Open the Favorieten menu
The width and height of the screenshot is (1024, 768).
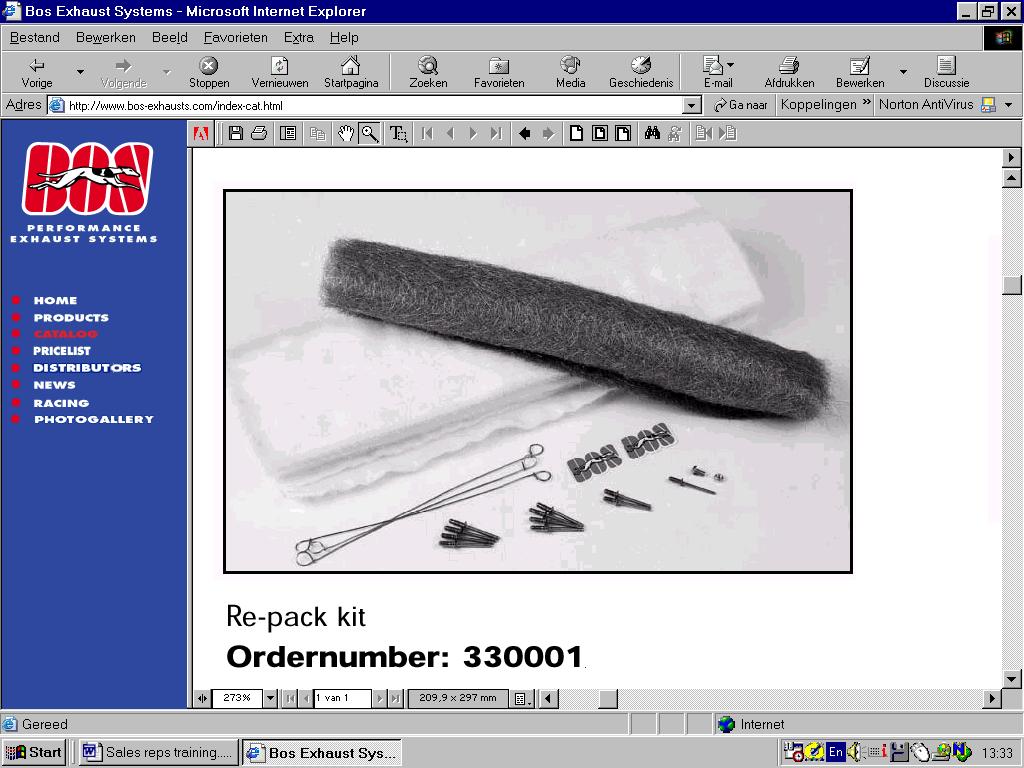coord(235,37)
